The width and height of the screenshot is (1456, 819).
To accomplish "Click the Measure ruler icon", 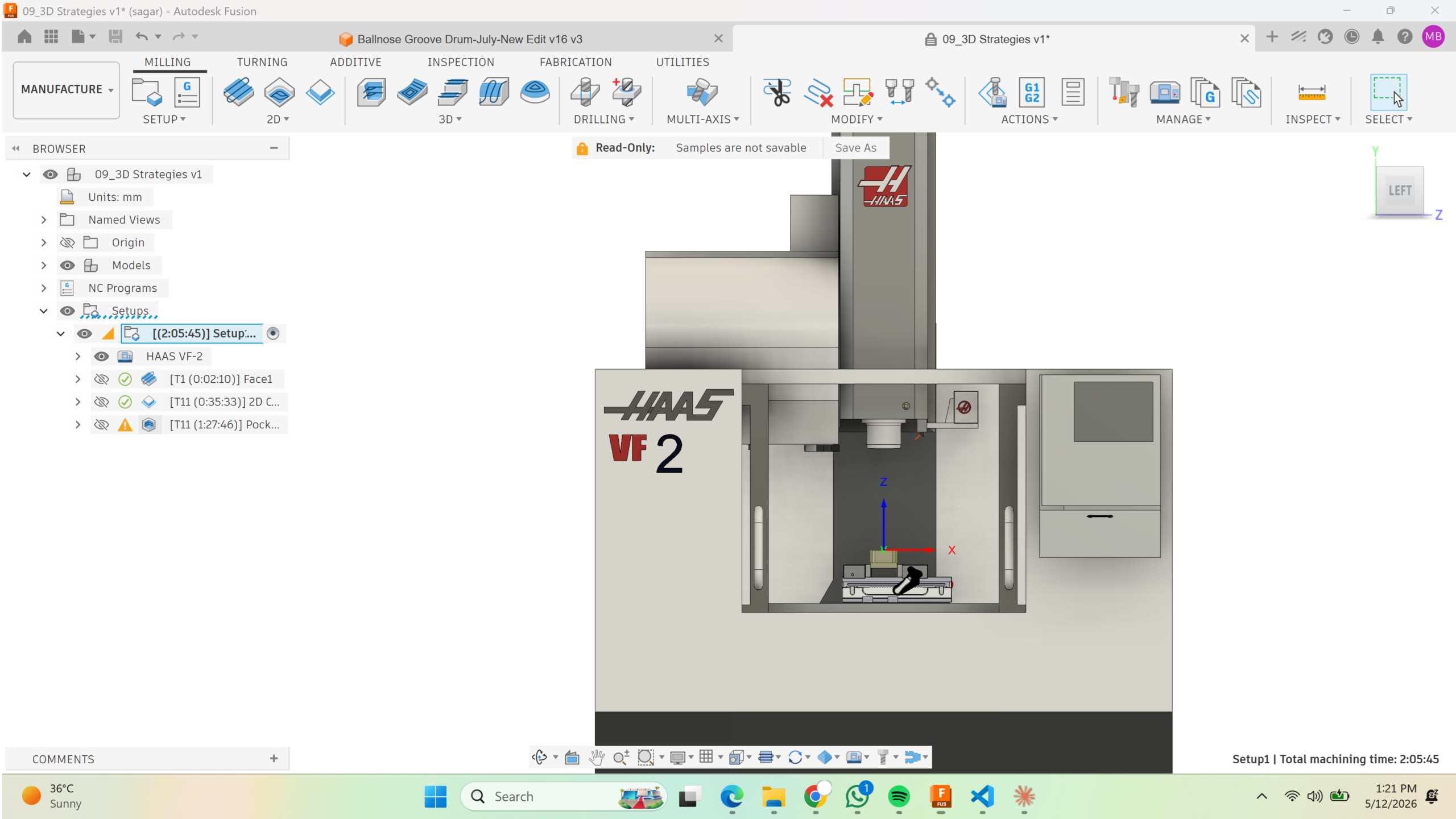I will tap(1312, 92).
